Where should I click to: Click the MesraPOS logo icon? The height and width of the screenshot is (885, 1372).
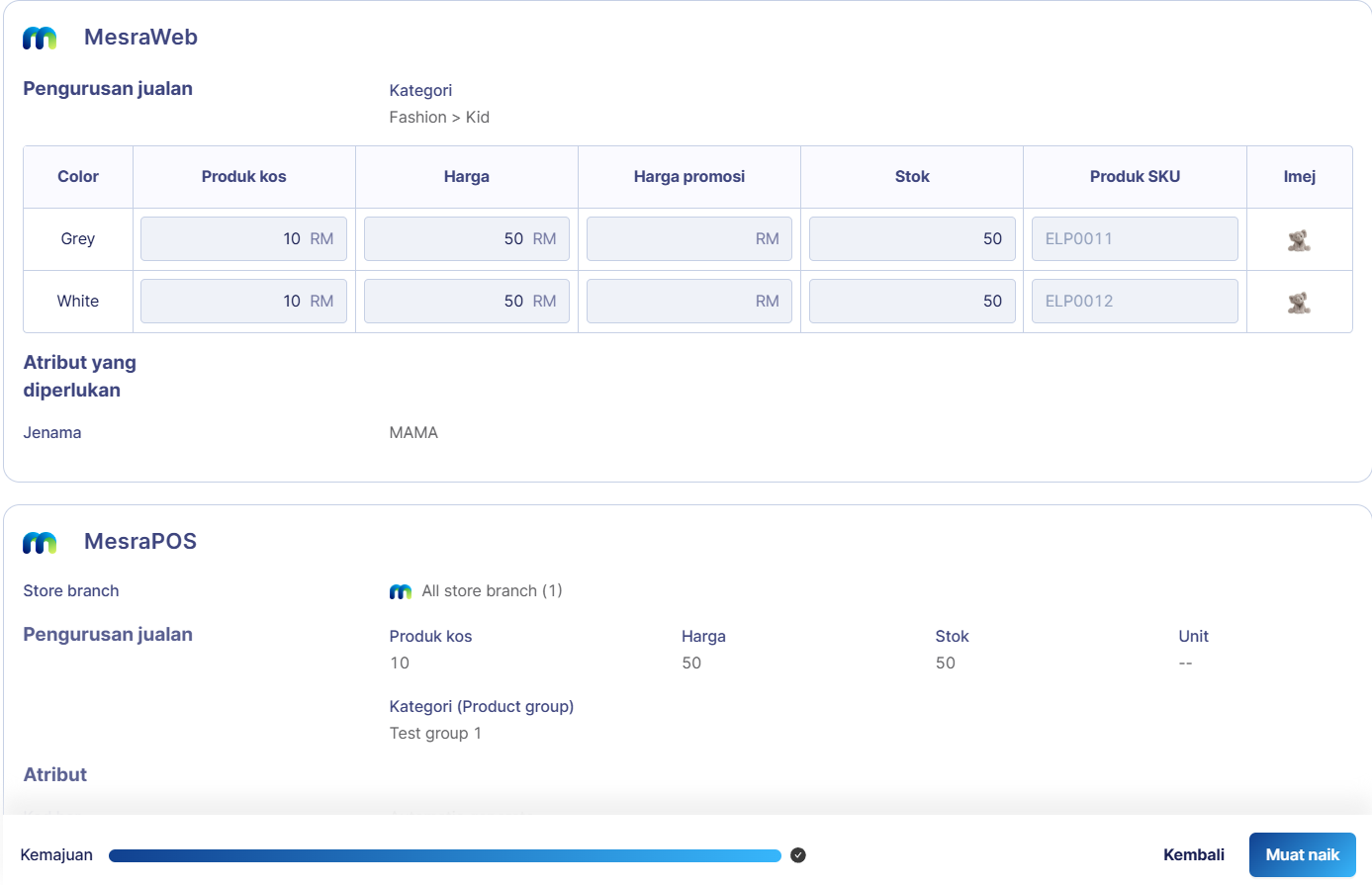[40, 542]
